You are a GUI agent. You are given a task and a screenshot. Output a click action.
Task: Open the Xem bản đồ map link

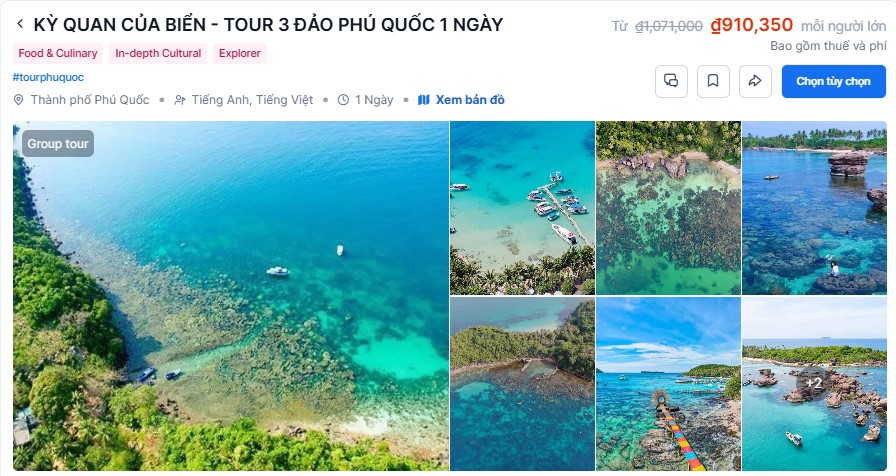(x=470, y=100)
